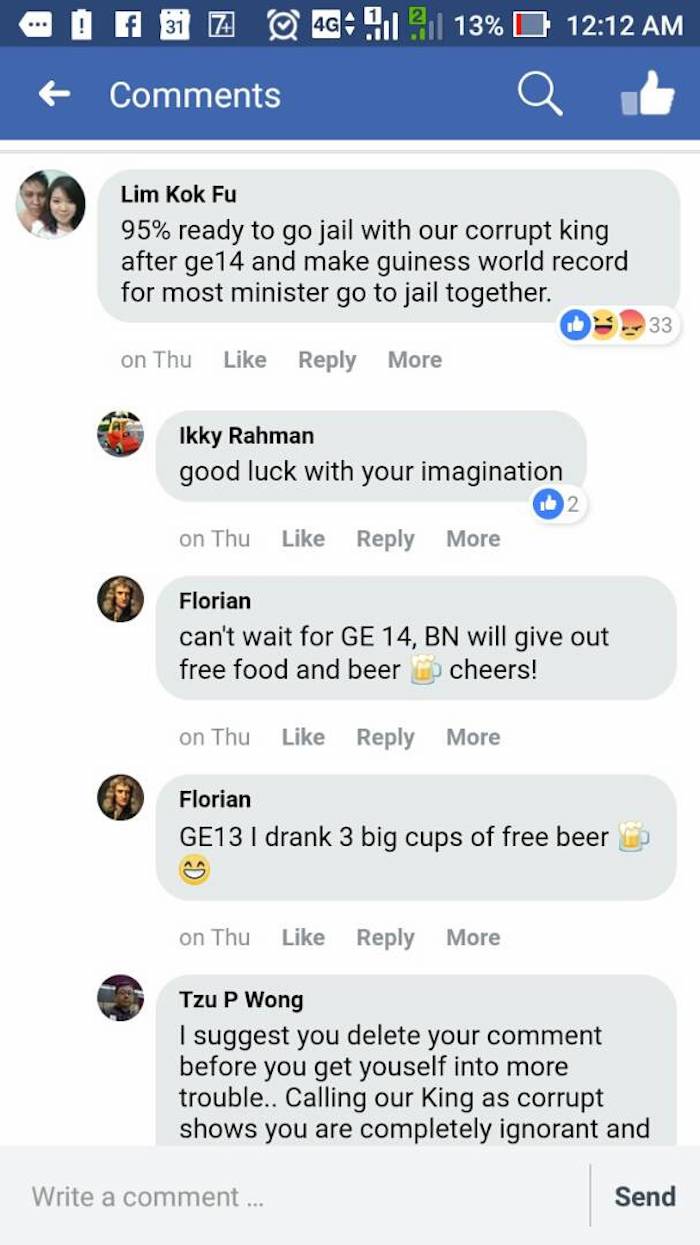View likes on Ikky Rahman's reply

point(557,504)
